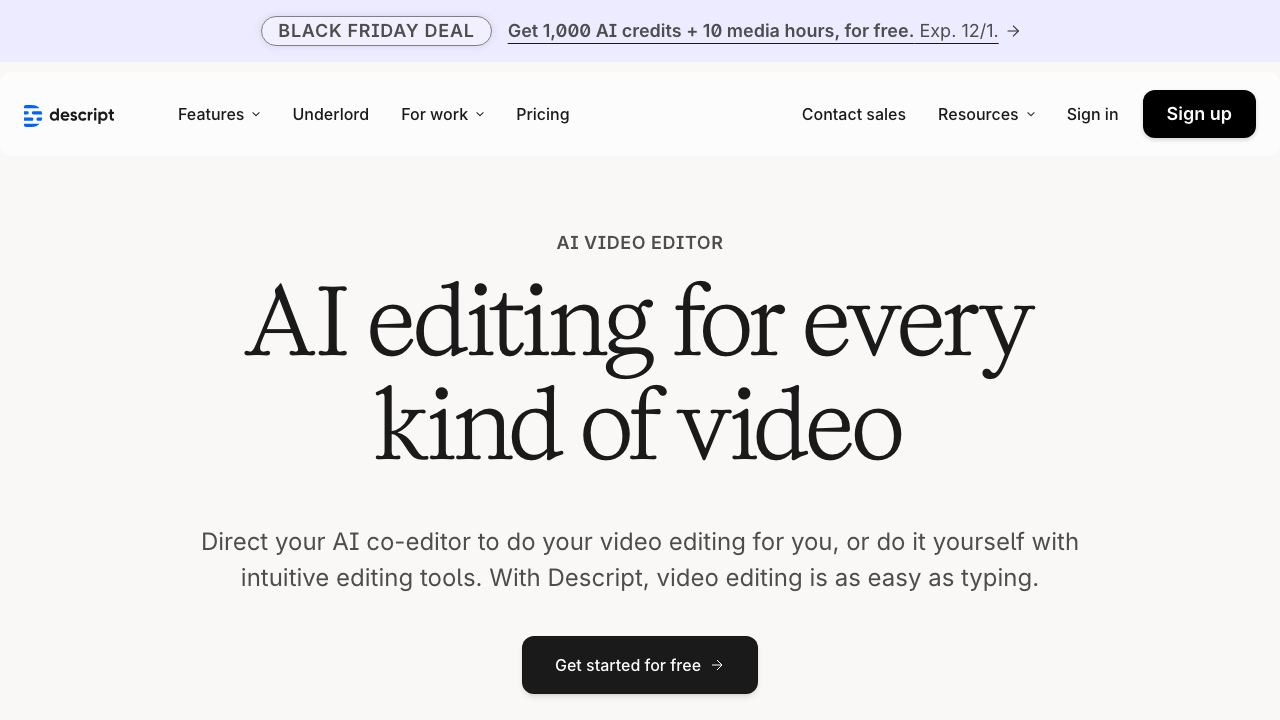Go to Pricing

542,114
